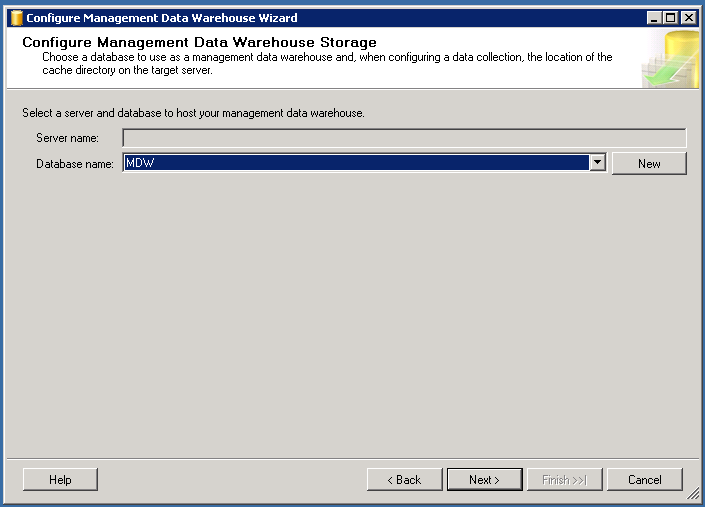The image size is (705, 507).
Task: Expand the Database name dropdown arrow
Action: 597,163
